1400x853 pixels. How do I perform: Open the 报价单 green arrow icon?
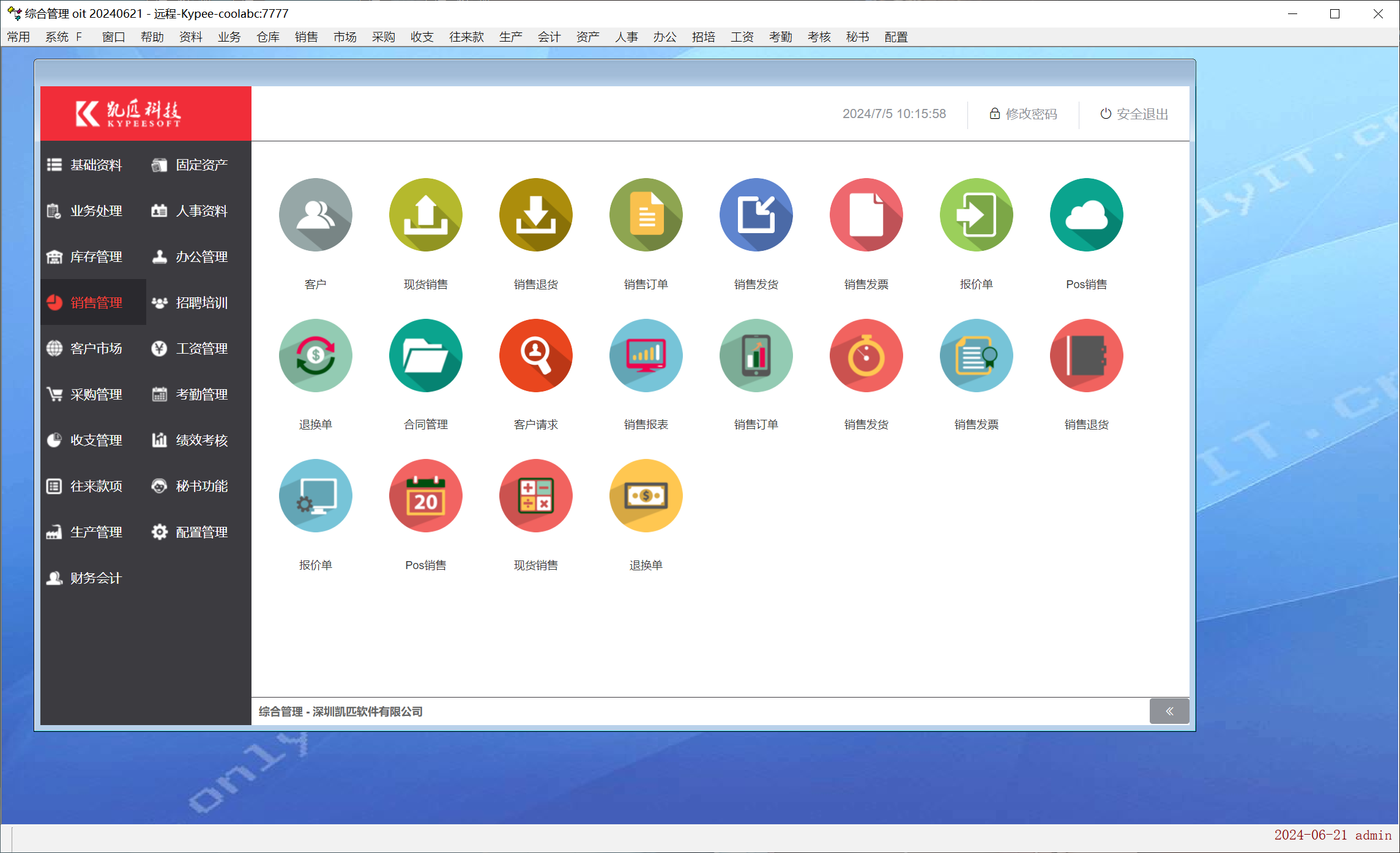click(976, 215)
